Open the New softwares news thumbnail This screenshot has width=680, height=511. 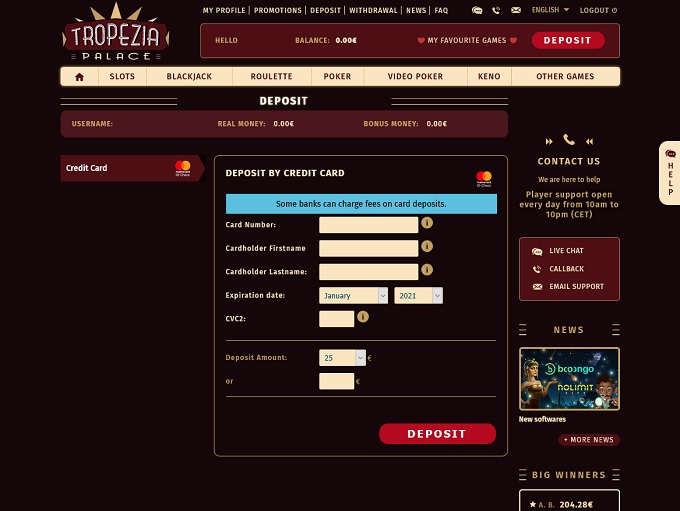tap(569, 379)
